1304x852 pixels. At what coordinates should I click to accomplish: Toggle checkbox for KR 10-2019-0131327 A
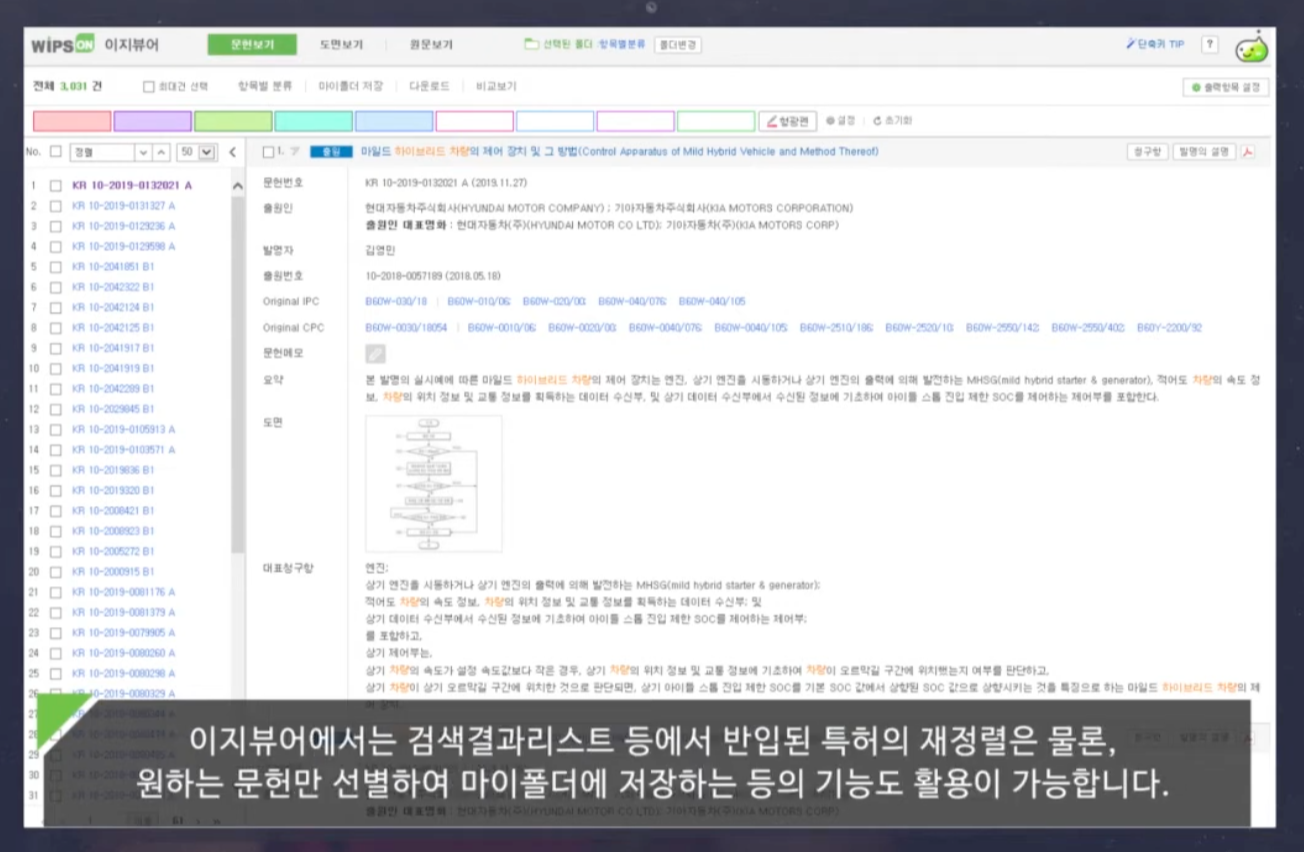56,206
